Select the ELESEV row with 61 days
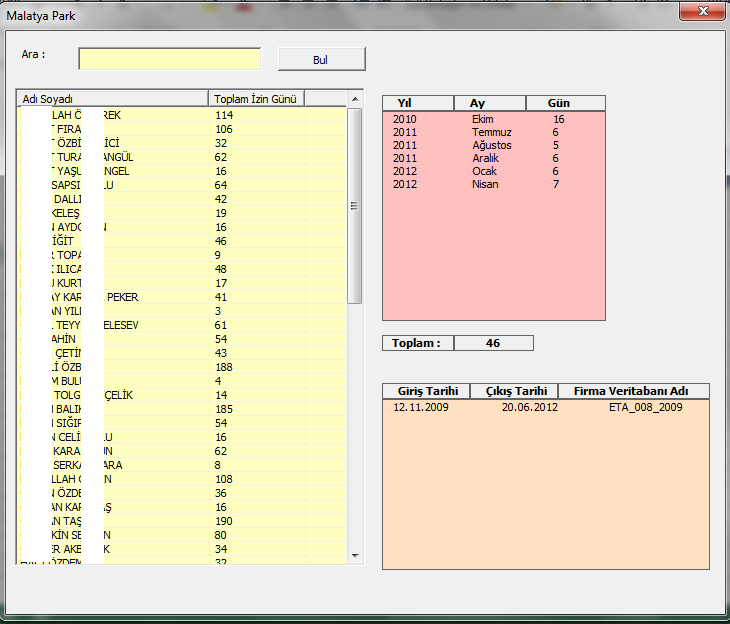Viewport: 730px width, 624px height. click(x=183, y=325)
